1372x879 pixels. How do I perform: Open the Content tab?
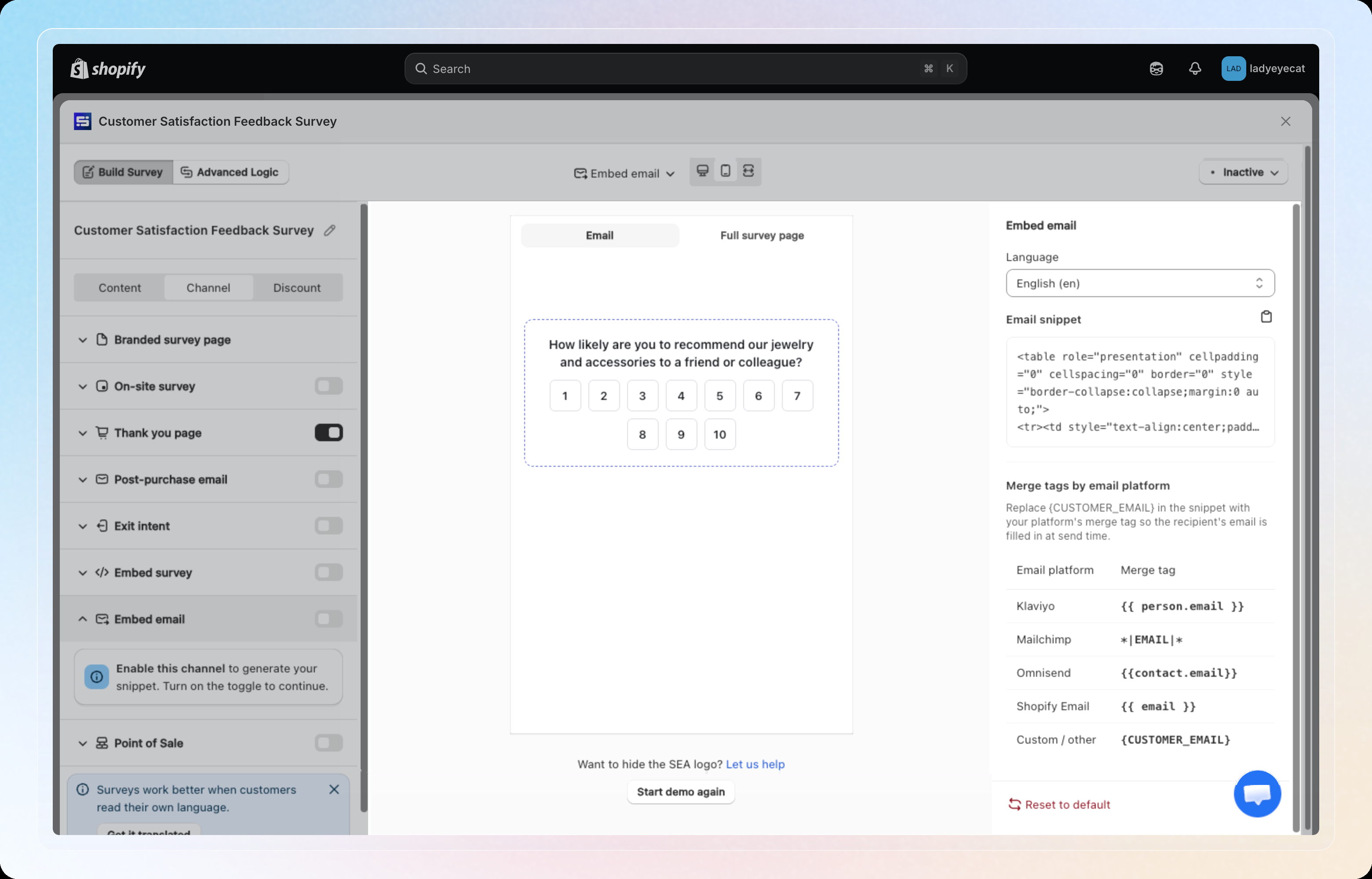pos(119,288)
